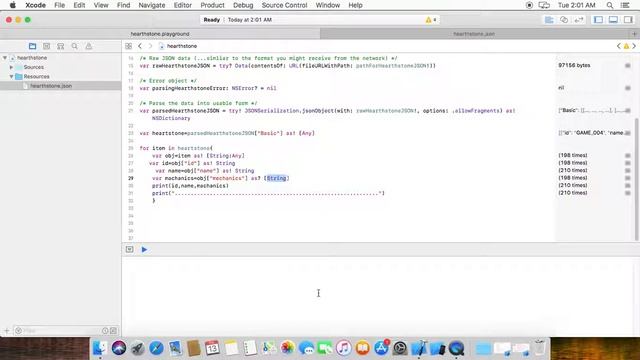Open the Issue navigator warning icon
Viewport: 640px width, 360px height.
[89, 46]
